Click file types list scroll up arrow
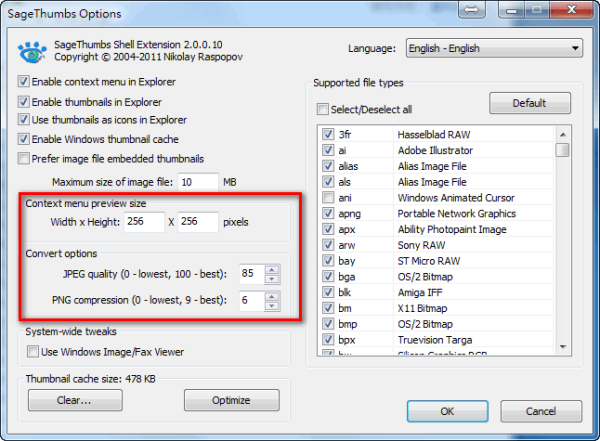The width and height of the screenshot is (600, 441). pos(562,134)
